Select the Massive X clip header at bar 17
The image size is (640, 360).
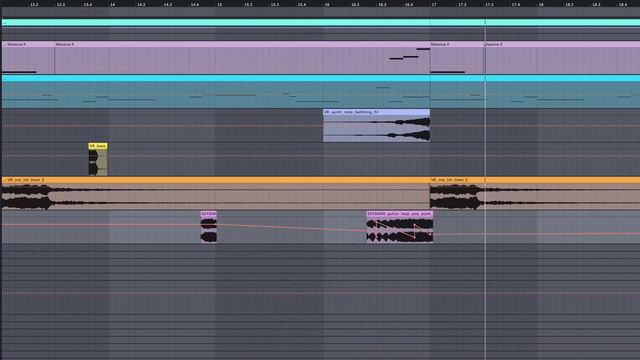[457, 44]
